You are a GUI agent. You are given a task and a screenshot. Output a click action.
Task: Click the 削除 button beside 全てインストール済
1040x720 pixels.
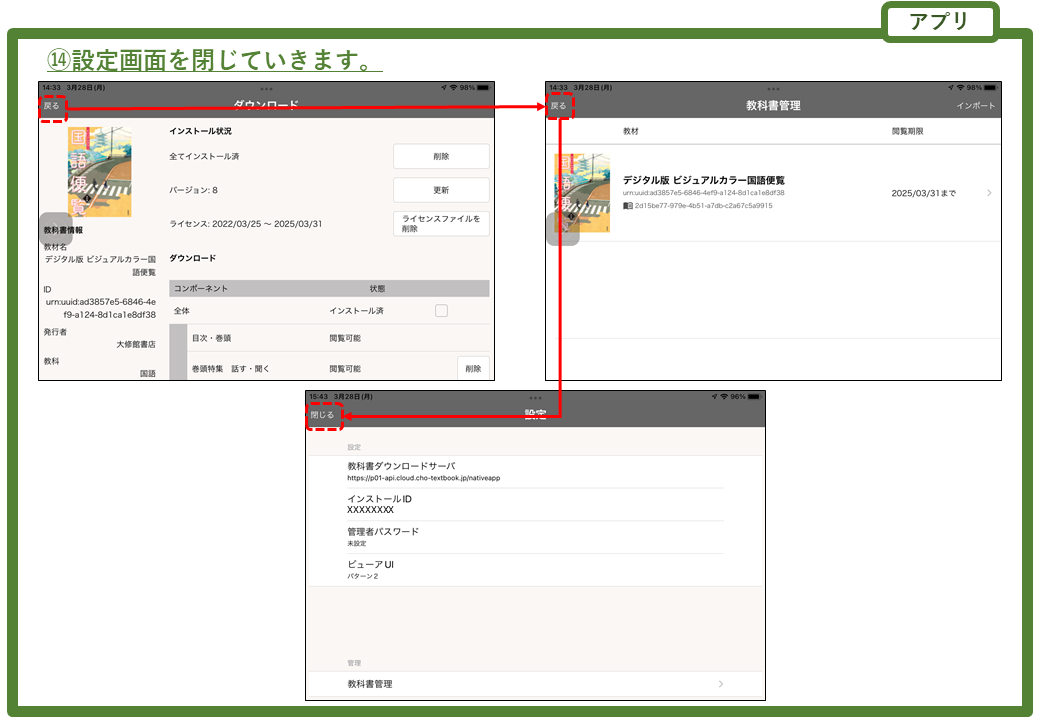pos(441,156)
